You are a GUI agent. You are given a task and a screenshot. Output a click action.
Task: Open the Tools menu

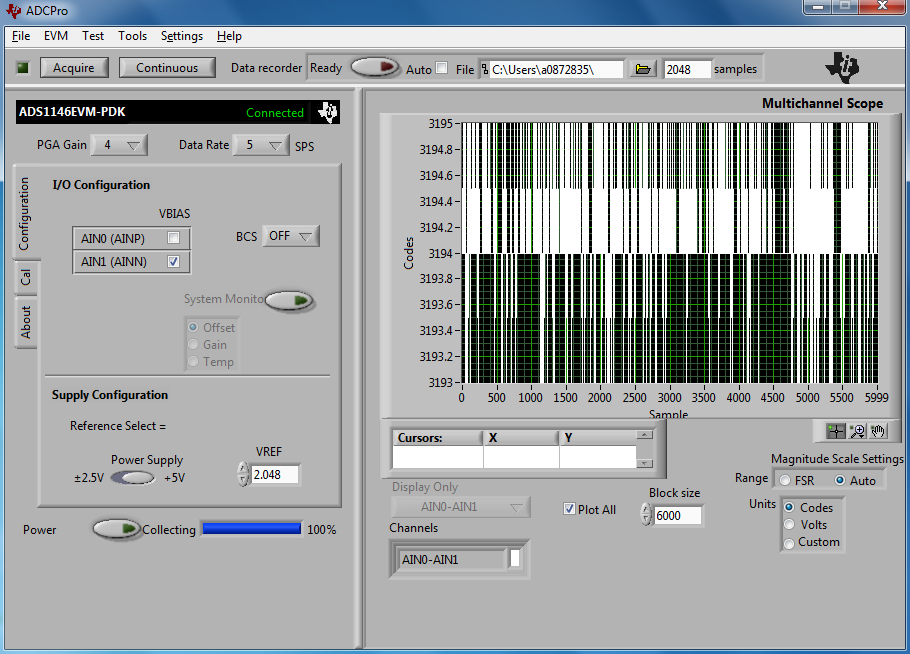tap(132, 36)
